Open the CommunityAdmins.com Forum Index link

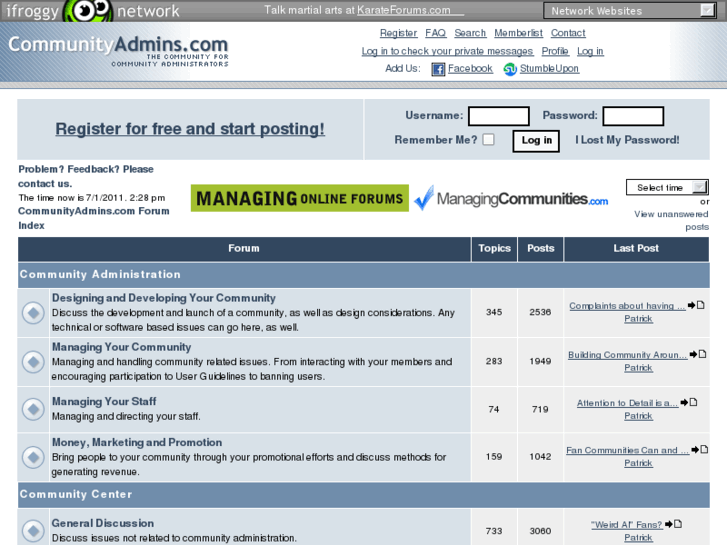[x=94, y=218]
